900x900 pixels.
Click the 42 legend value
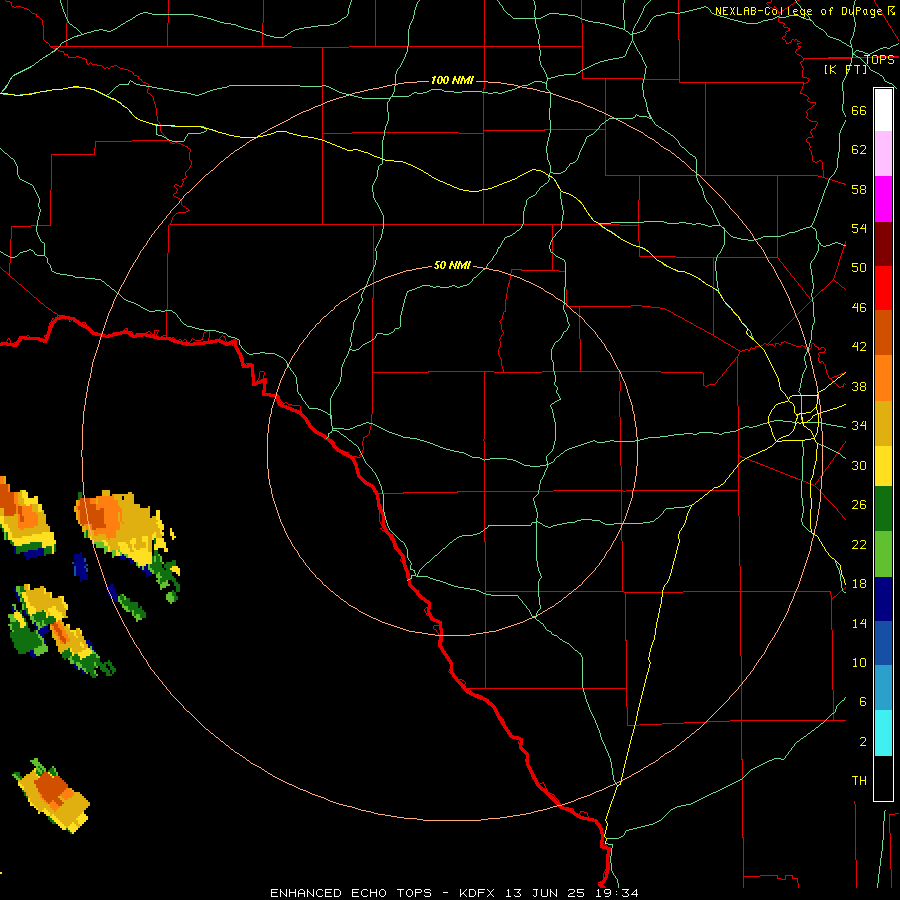tap(859, 347)
